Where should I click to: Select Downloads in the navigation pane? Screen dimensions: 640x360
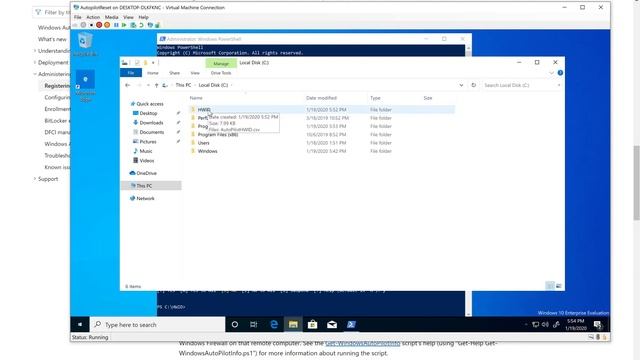click(x=151, y=122)
